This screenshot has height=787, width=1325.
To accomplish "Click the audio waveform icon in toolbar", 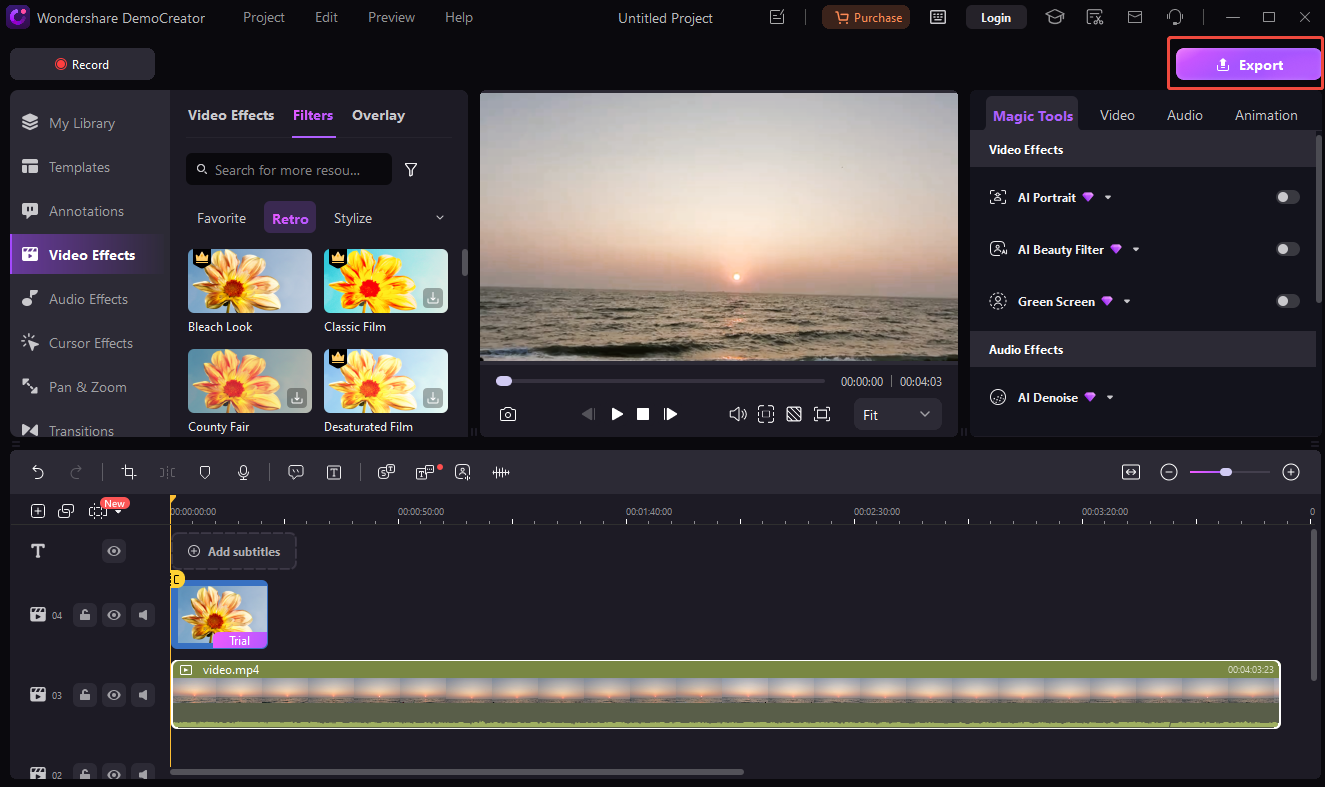I will pos(501,472).
